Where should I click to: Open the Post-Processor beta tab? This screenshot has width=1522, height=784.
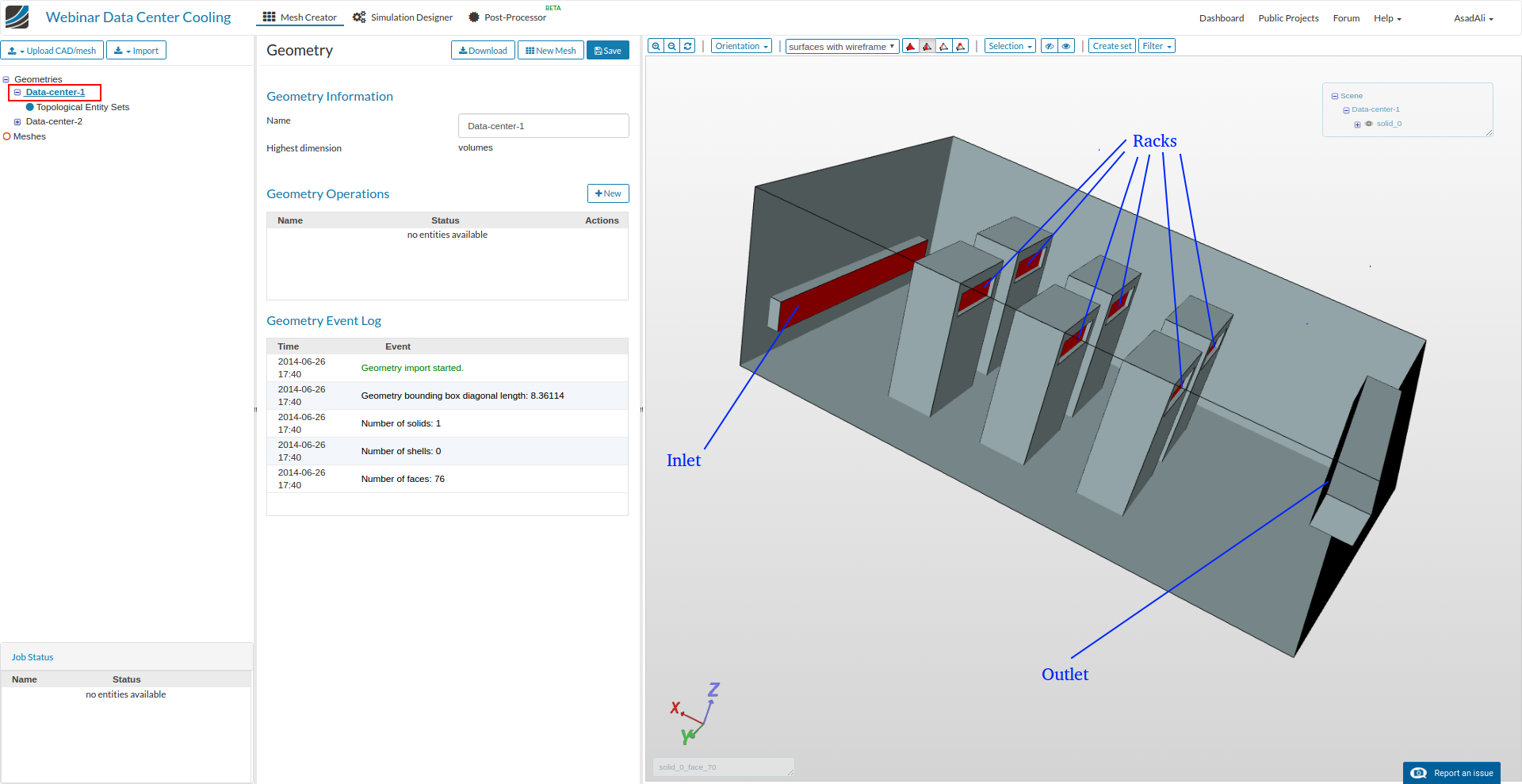coord(508,17)
